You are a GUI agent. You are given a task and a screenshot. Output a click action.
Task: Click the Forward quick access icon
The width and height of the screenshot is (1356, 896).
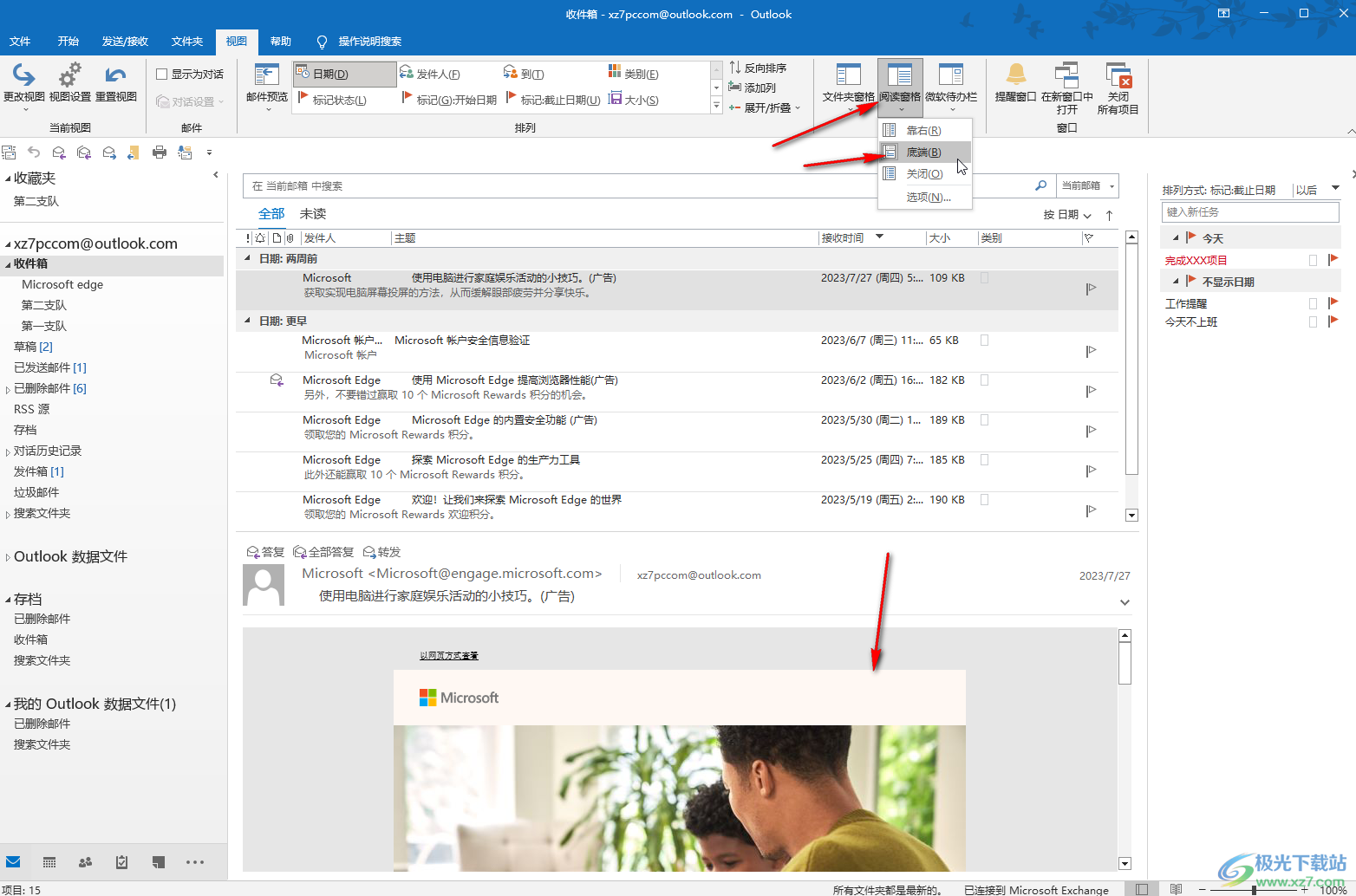pyautogui.click(x=109, y=153)
